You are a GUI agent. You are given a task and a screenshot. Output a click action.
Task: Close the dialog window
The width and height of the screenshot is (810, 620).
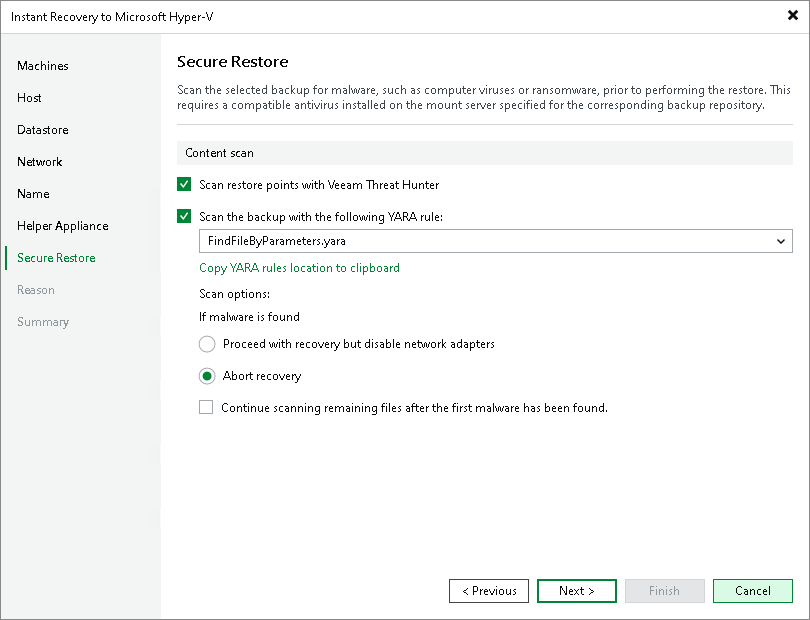tap(791, 15)
